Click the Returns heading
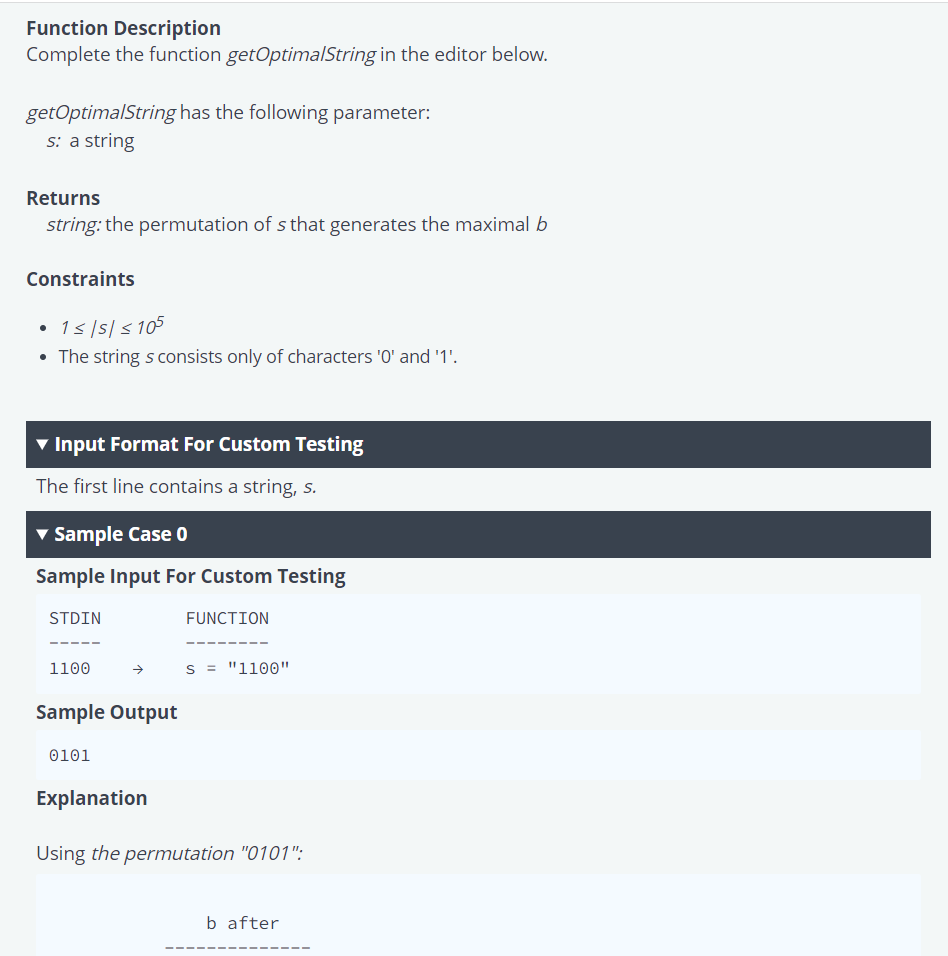This screenshot has height=956, width=948. click(63, 198)
